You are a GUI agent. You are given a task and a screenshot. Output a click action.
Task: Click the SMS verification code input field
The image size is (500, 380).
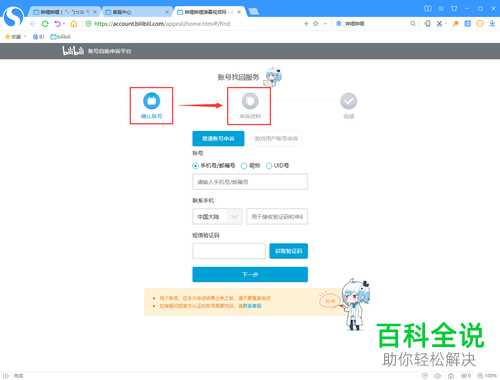pos(229,251)
